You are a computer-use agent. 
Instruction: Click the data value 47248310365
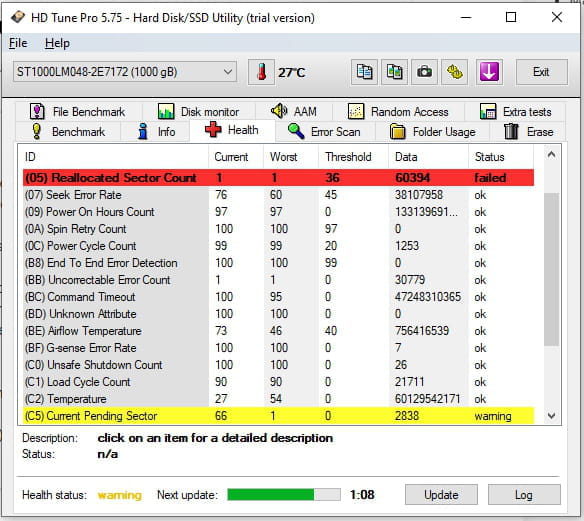428,297
